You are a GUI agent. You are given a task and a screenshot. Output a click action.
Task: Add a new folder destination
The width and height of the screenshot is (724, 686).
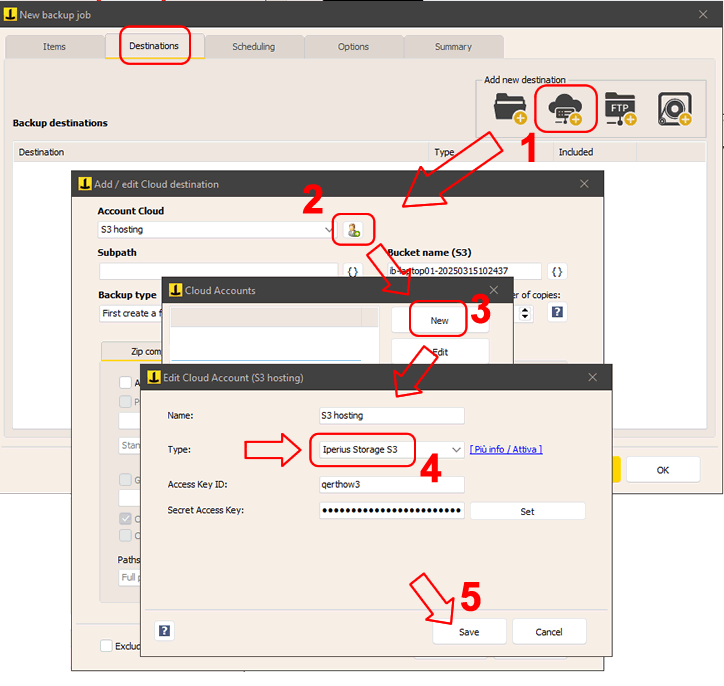[x=509, y=108]
